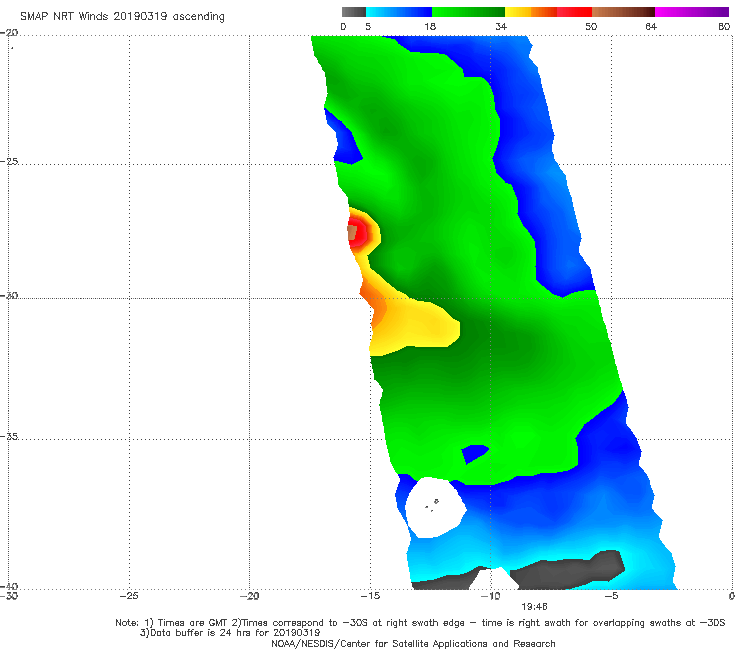This screenshot has width=740, height=650.
Task: Click the color bar label "18"
Action: (430, 27)
